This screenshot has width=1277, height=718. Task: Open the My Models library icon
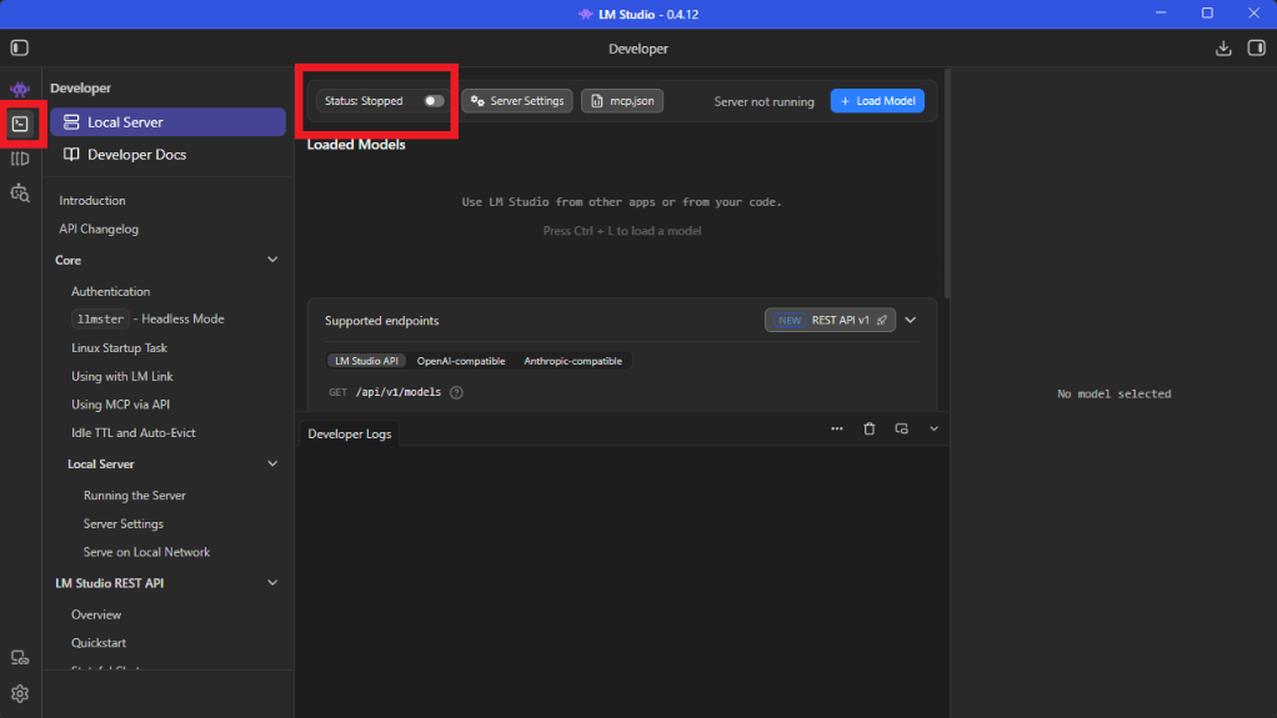coord(19,159)
